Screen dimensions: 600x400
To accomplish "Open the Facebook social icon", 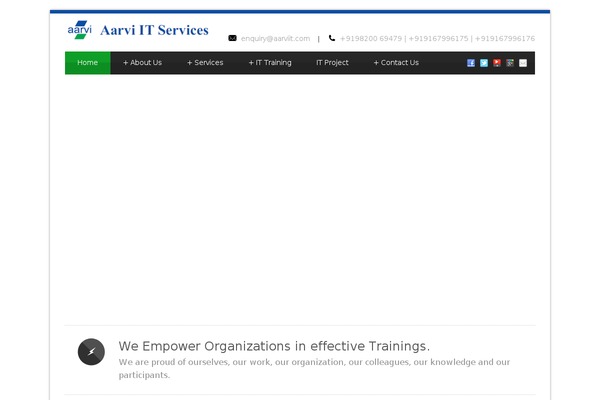I will 471,63.
